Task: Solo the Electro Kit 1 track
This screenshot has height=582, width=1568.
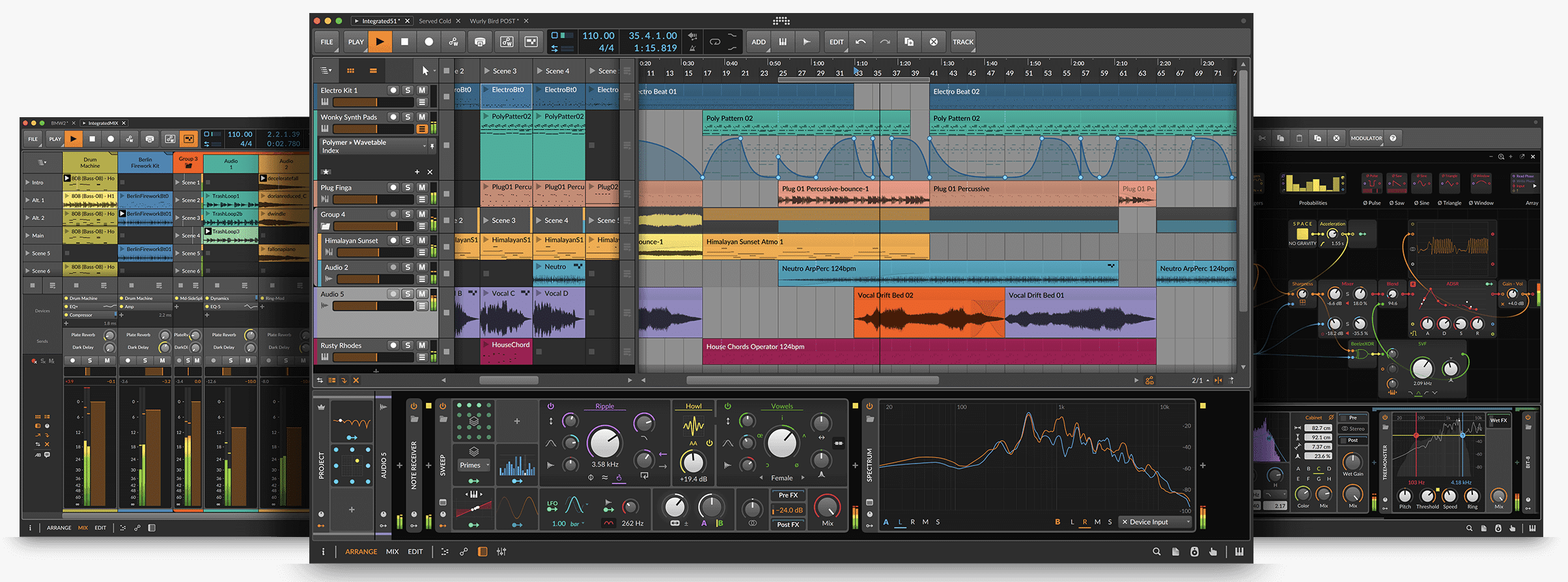Action: tap(408, 90)
